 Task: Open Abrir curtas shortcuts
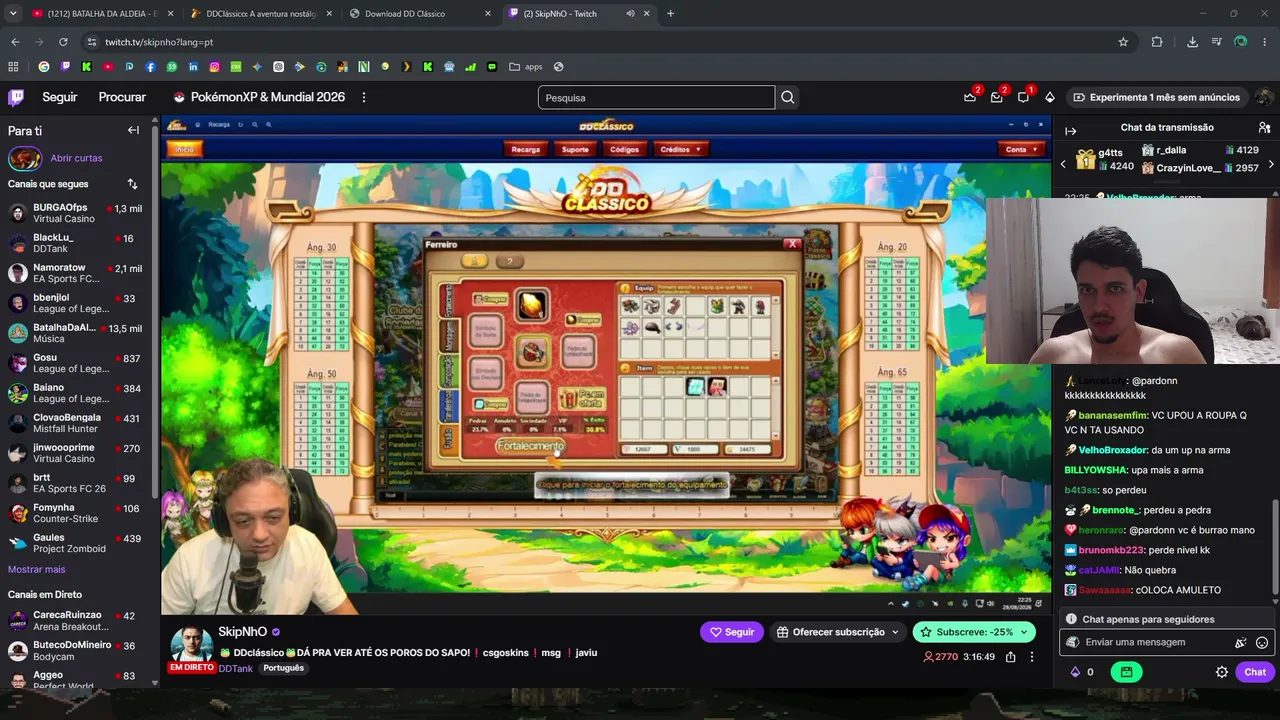[x=76, y=158]
